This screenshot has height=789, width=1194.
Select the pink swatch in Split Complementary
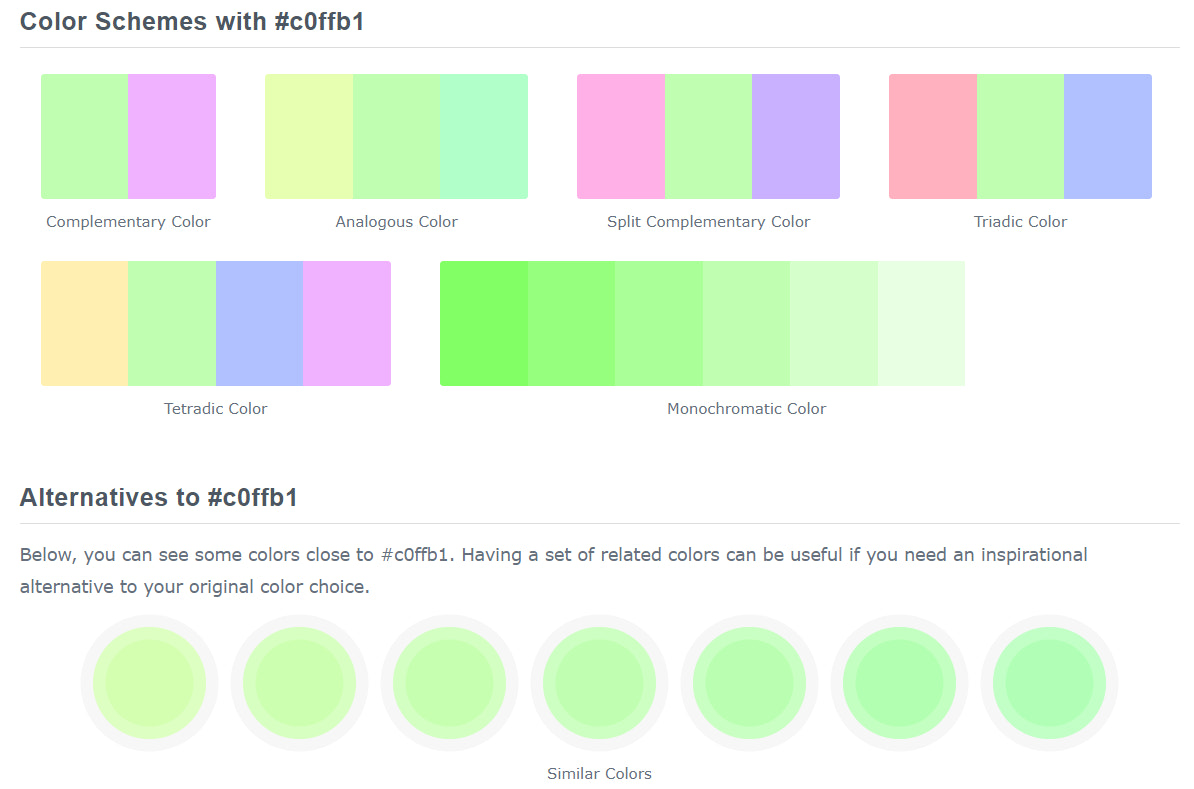pos(621,136)
